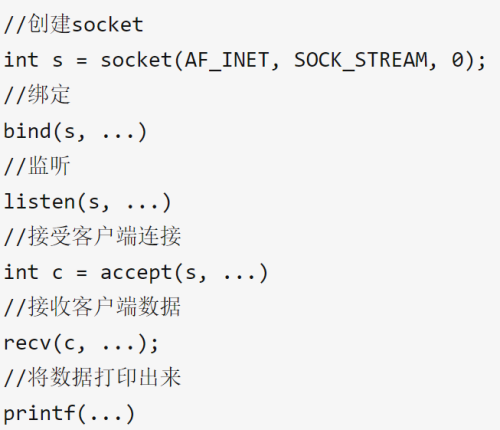Click the printf function call
This screenshot has width=500, height=430.
pyautogui.click(x=69, y=414)
